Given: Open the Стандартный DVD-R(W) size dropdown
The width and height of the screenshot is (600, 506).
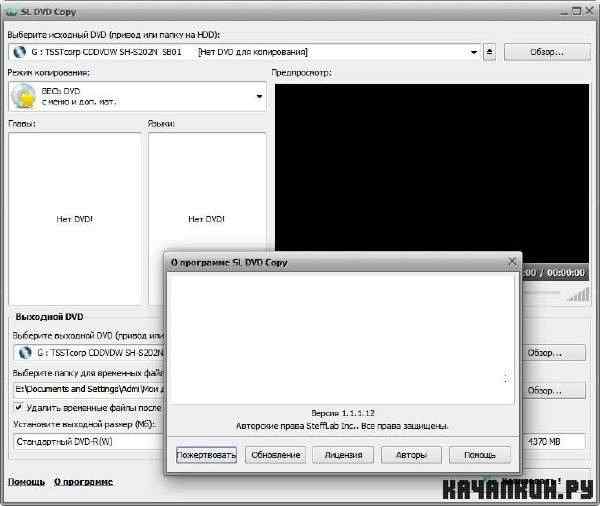Looking at the screenshot, I should click(90, 442).
